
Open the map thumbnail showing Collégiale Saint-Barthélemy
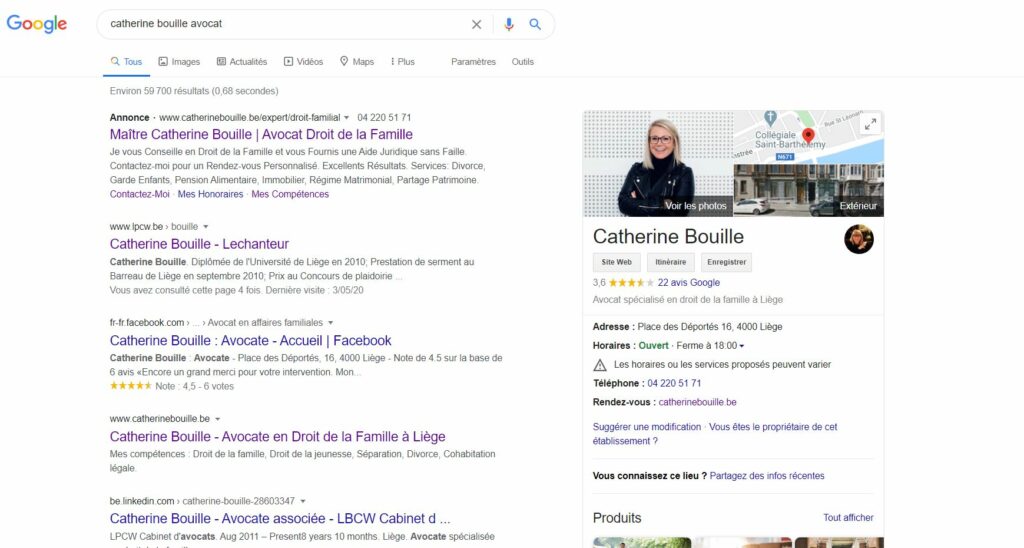point(808,137)
